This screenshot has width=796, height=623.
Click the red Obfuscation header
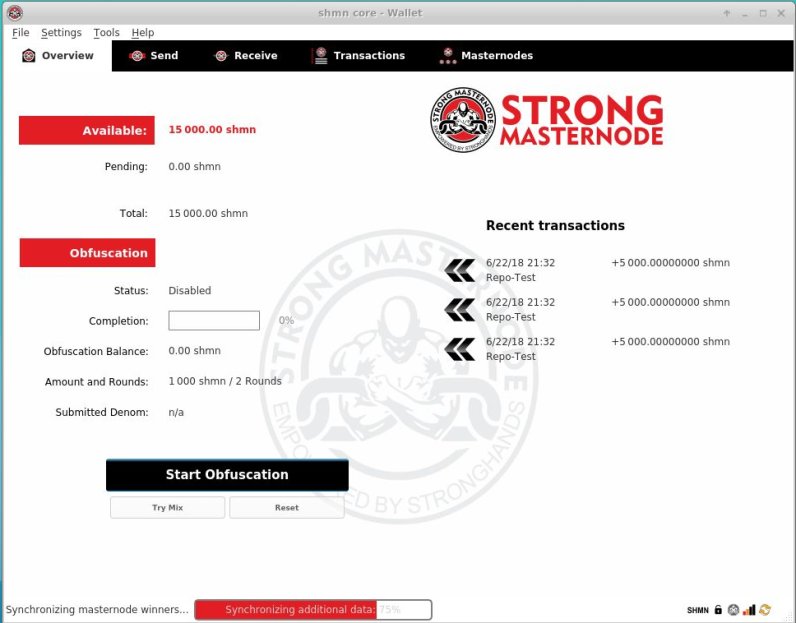pos(87,252)
